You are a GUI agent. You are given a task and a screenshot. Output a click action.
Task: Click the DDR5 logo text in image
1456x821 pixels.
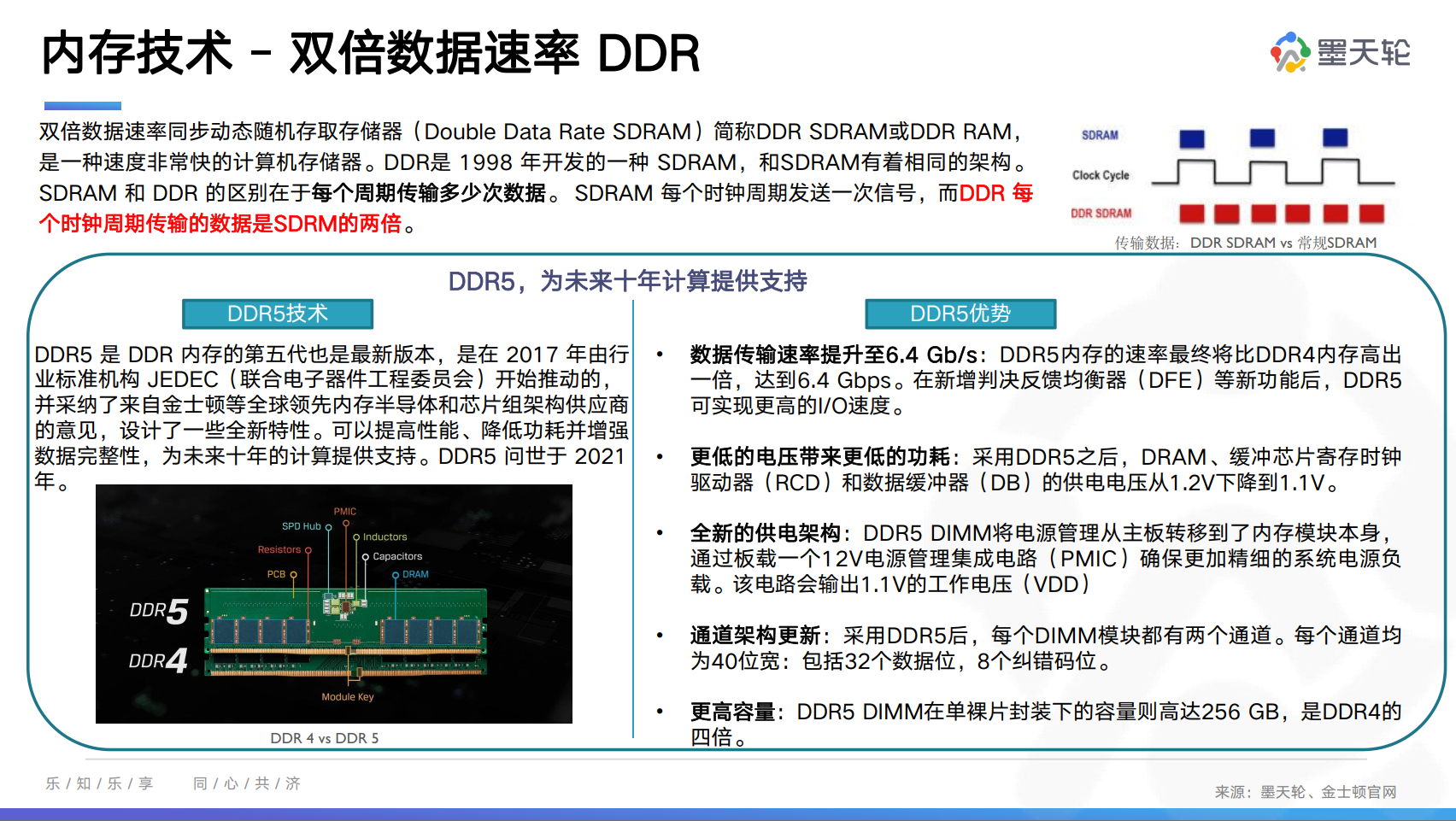(159, 611)
